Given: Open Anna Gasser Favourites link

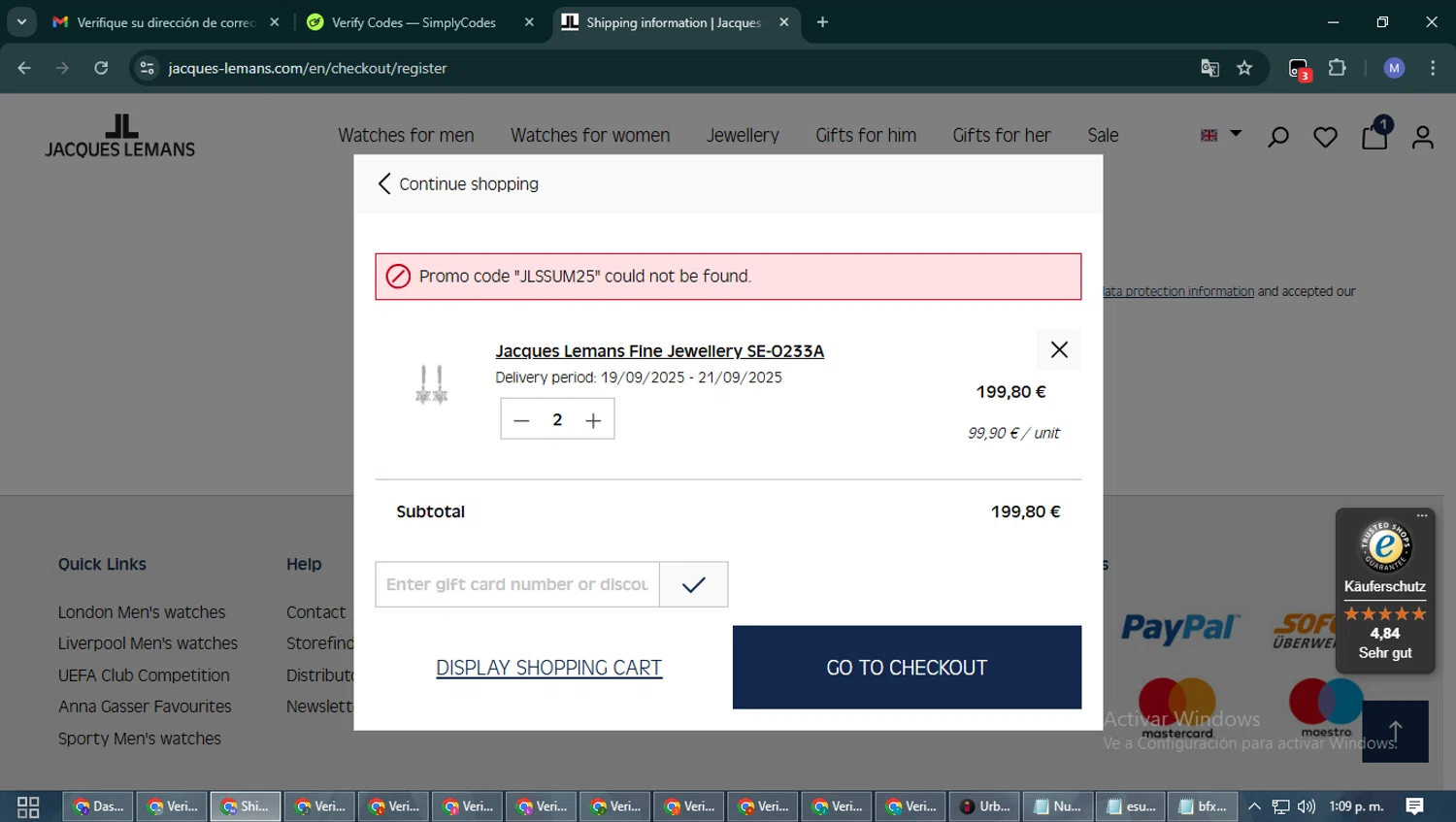Looking at the screenshot, I should pos(145,707).
